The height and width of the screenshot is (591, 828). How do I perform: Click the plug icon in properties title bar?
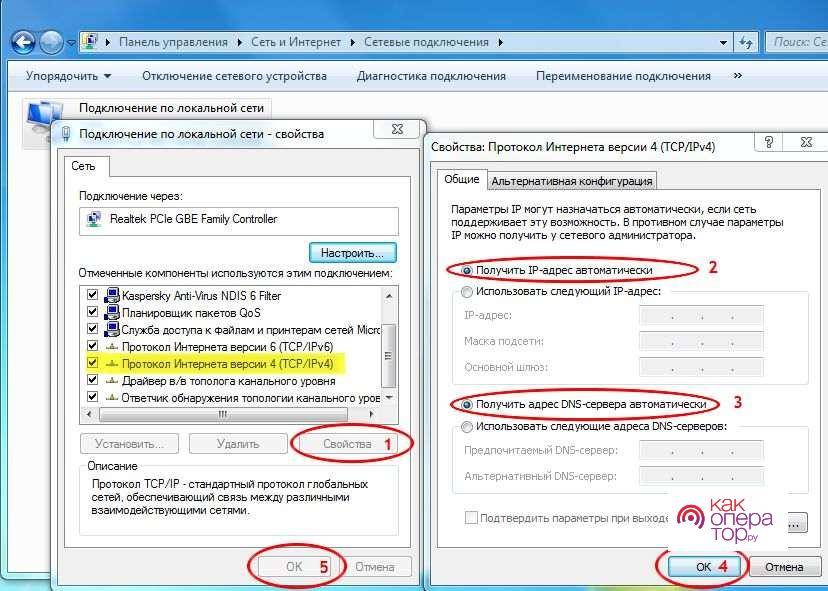click(67, 134)
